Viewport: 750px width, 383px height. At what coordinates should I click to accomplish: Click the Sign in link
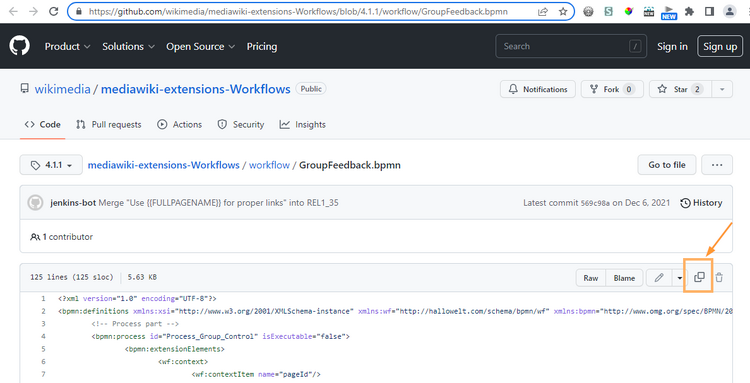[672, 46]
